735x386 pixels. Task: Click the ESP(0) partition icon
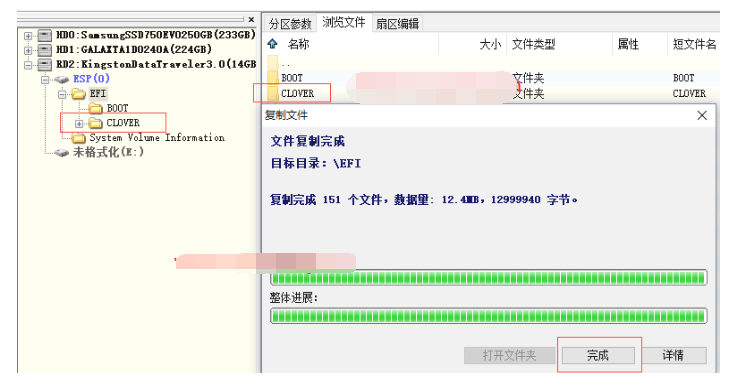click(x=61, y=80)
